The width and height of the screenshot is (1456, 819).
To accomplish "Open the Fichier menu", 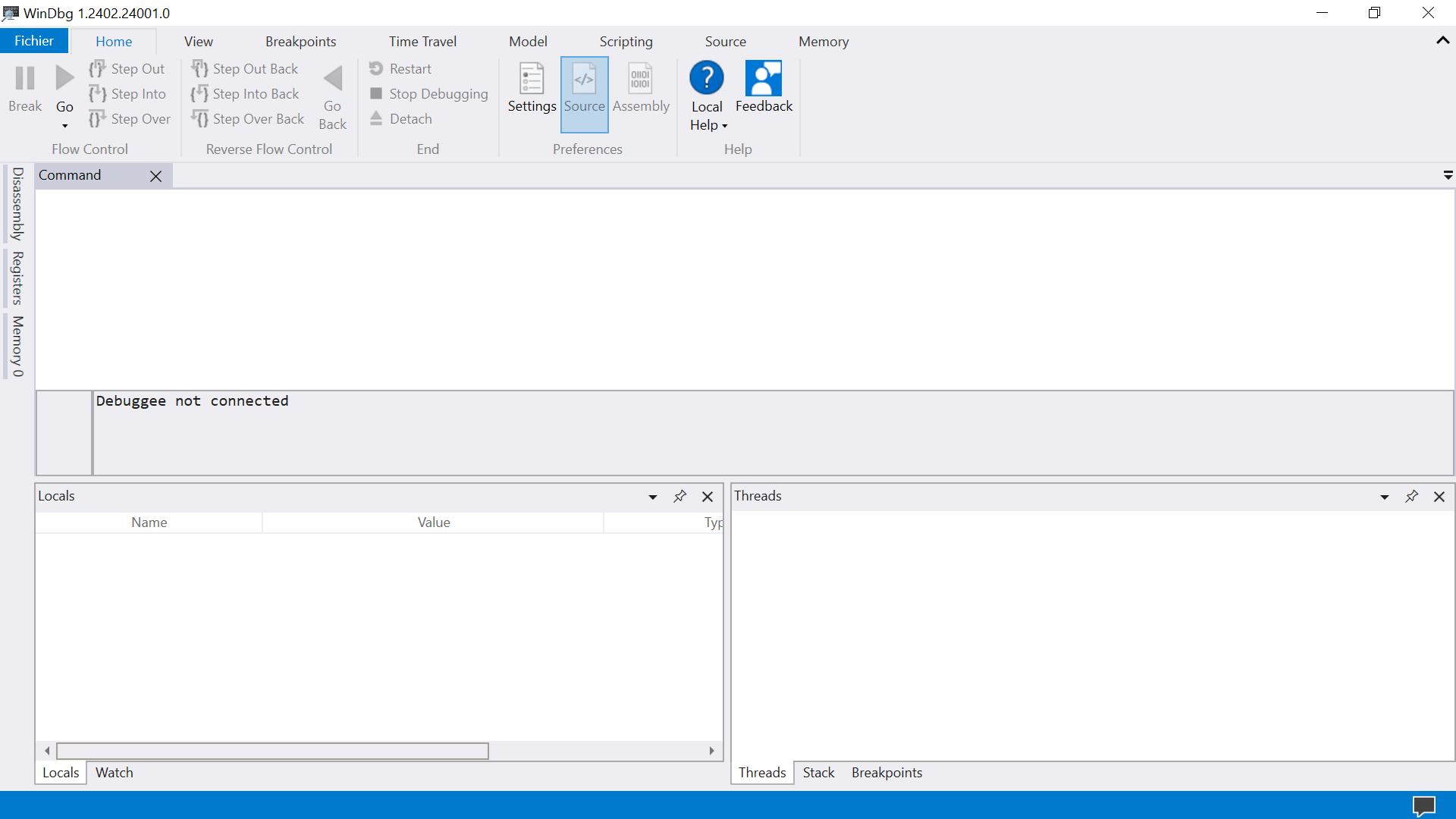I will (34, 41).
